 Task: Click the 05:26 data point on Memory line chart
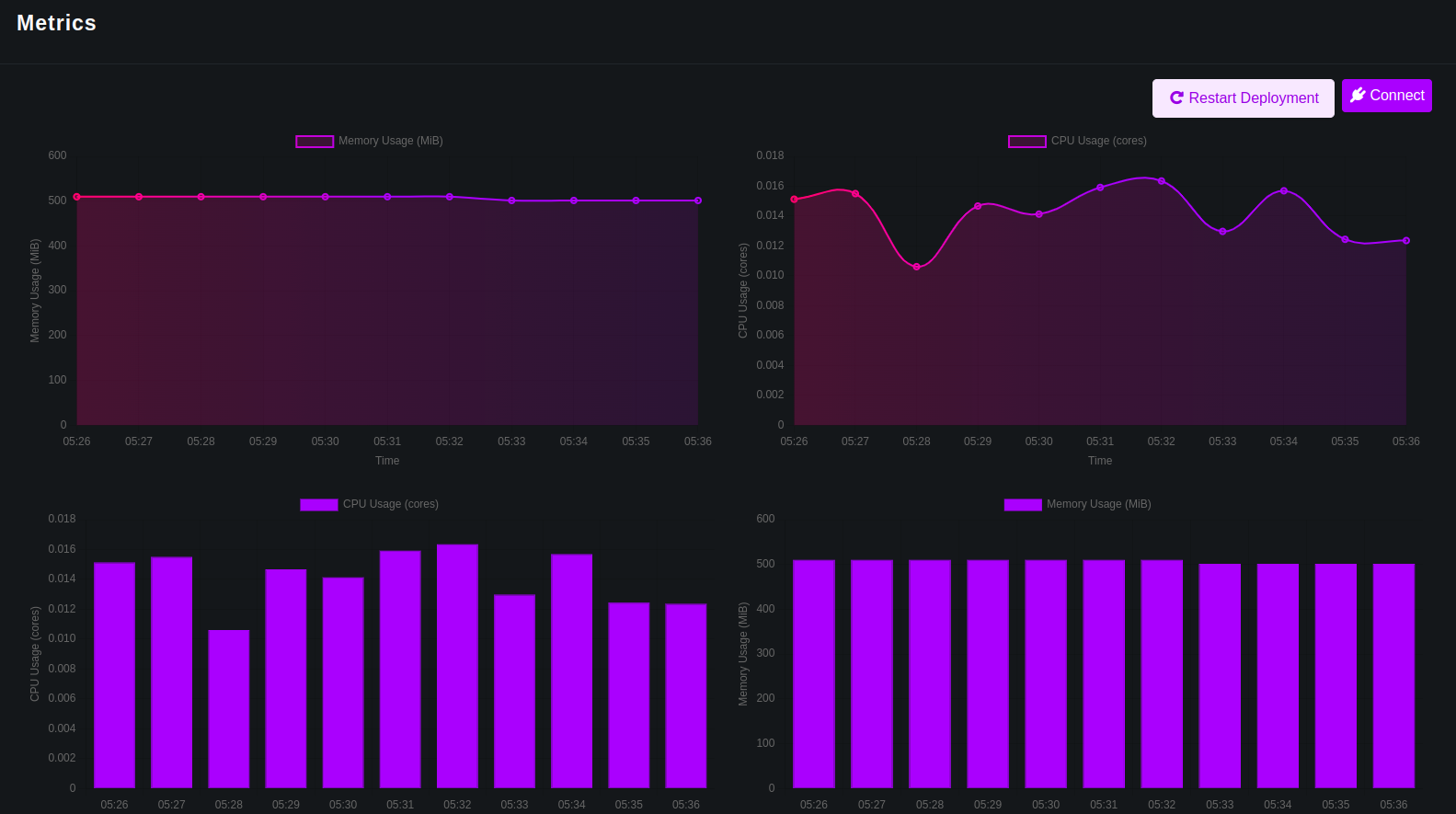coord(77,197)
